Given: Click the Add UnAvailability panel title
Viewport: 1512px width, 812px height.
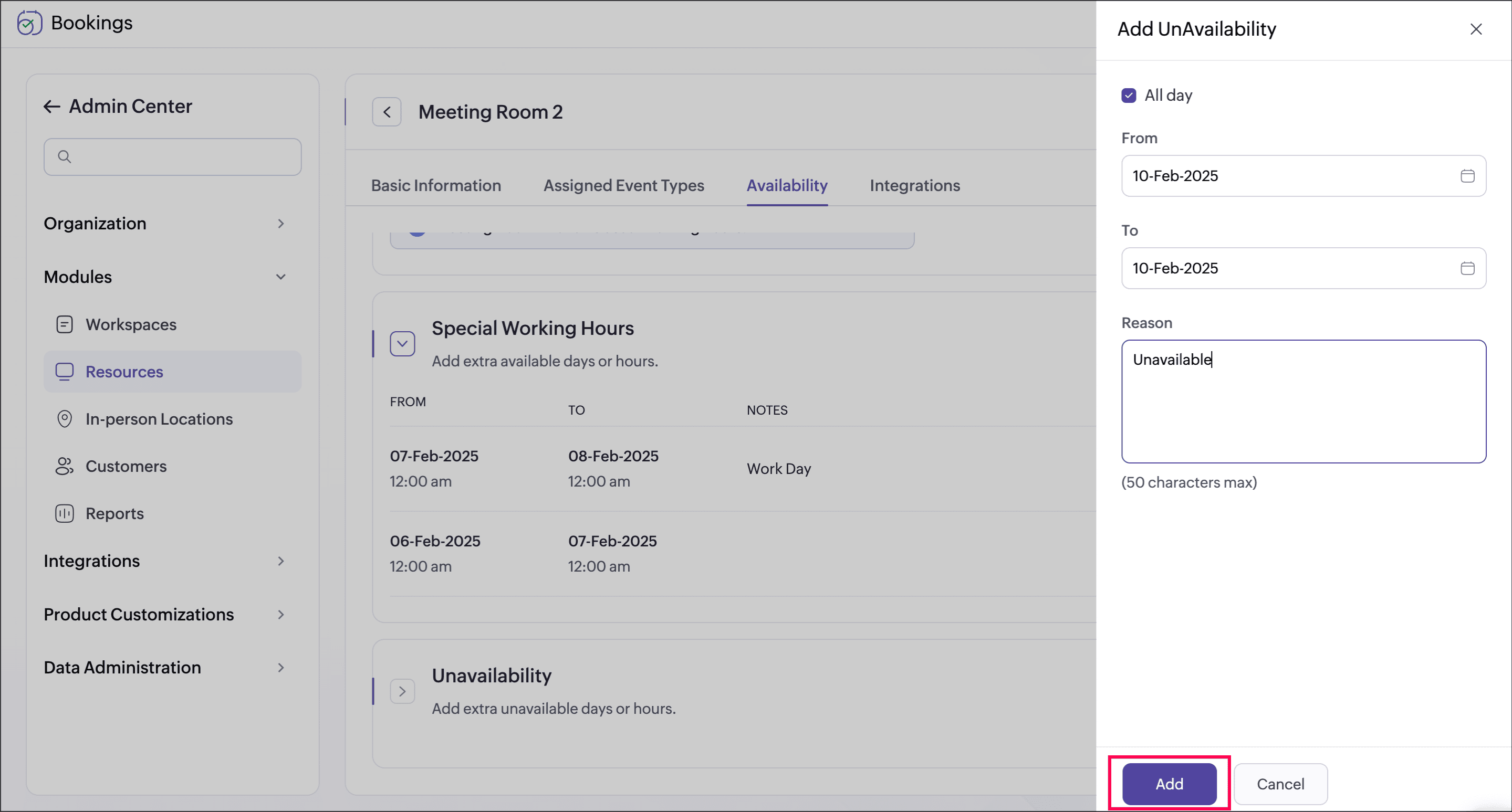Looking at the screenshot, I should [1196, 29].
